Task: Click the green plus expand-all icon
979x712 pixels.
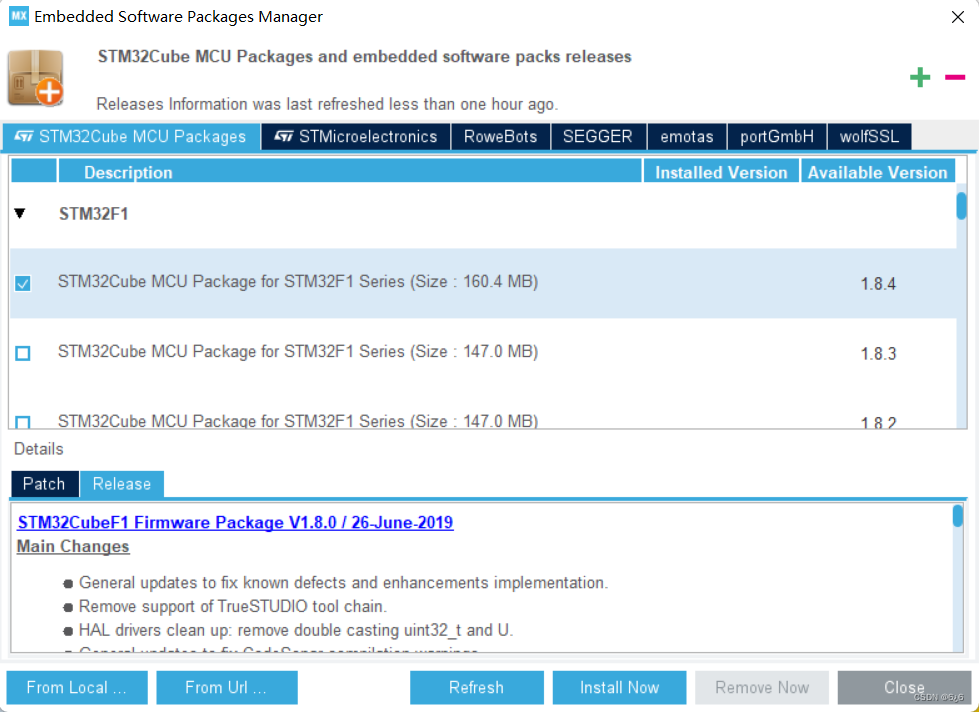Action: pyautogui.click(x=920, y=77)
